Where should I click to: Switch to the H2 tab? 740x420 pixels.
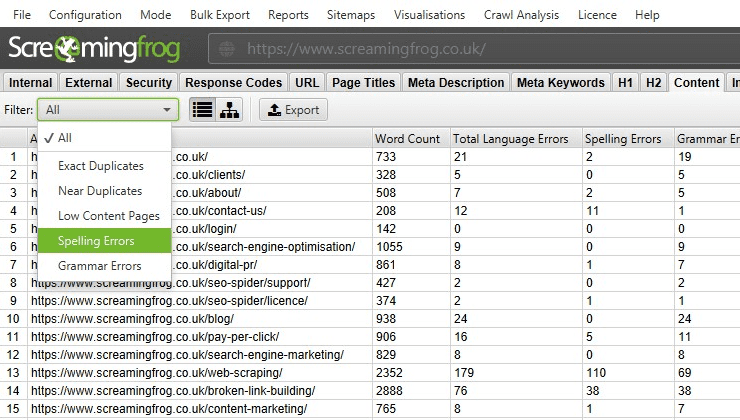(654, 83)
